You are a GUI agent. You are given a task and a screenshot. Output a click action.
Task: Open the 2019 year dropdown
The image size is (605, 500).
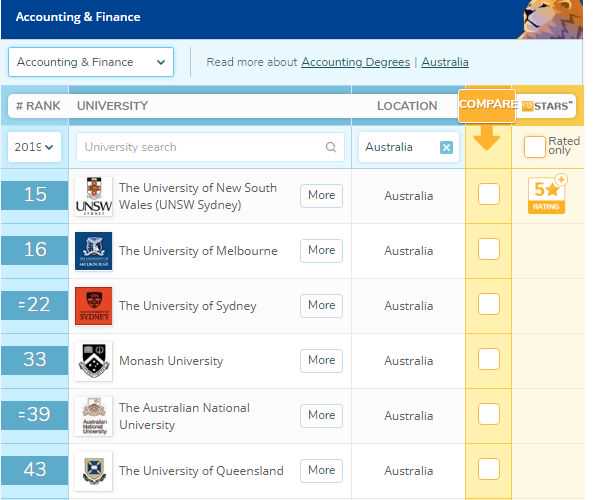[34, 147]
